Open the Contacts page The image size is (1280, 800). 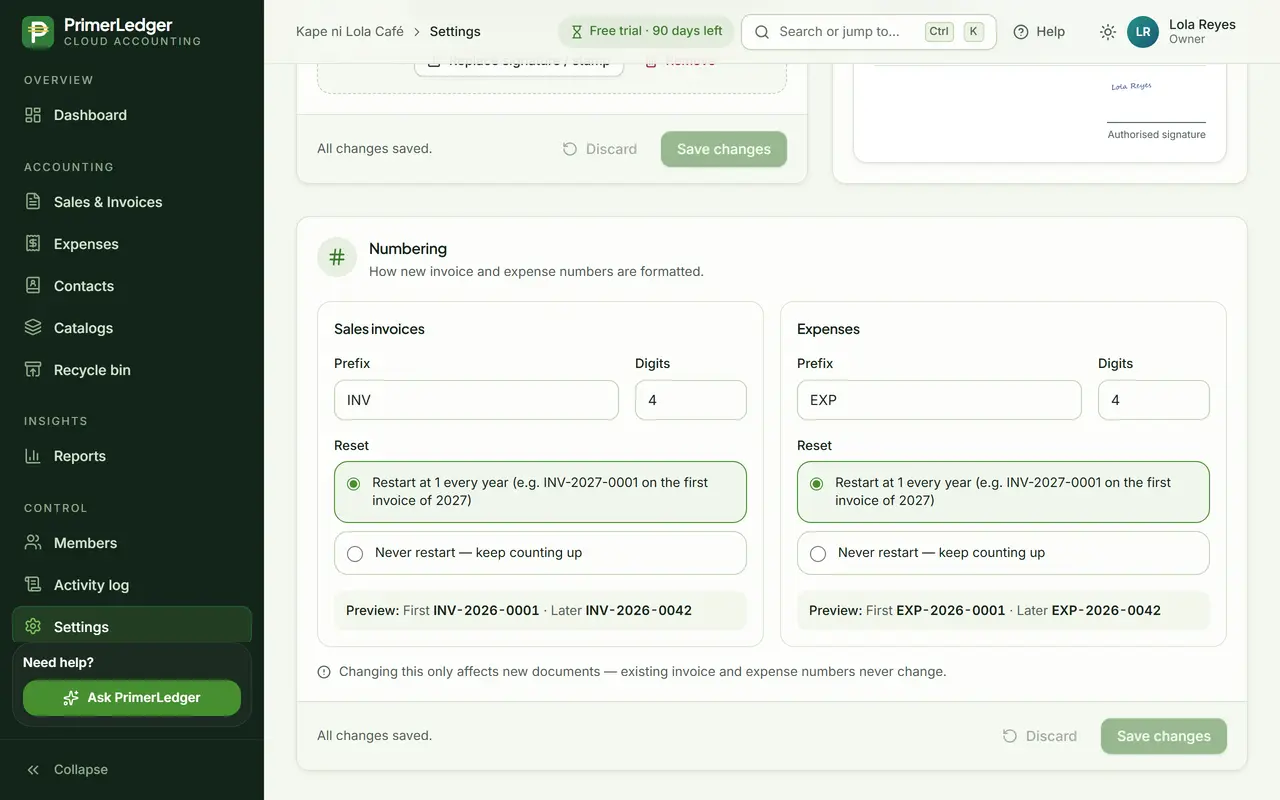tap(132, 286)
